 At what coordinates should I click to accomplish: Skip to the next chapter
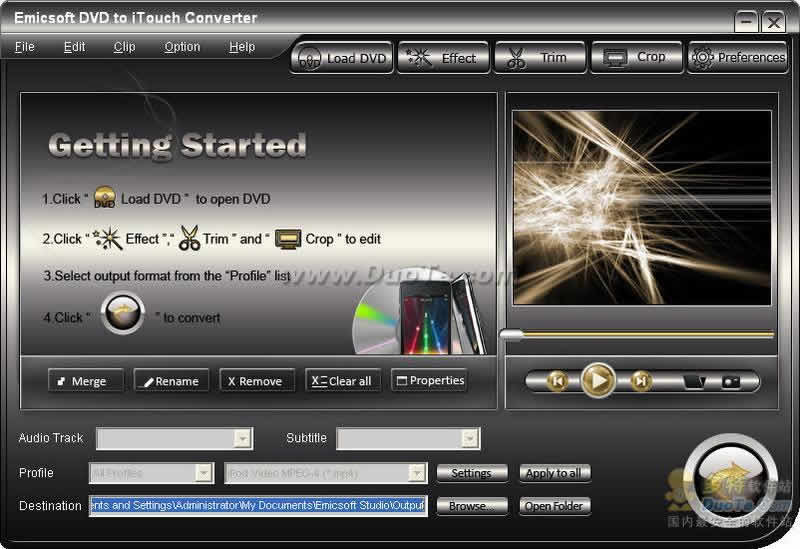(x=641, y=381)
